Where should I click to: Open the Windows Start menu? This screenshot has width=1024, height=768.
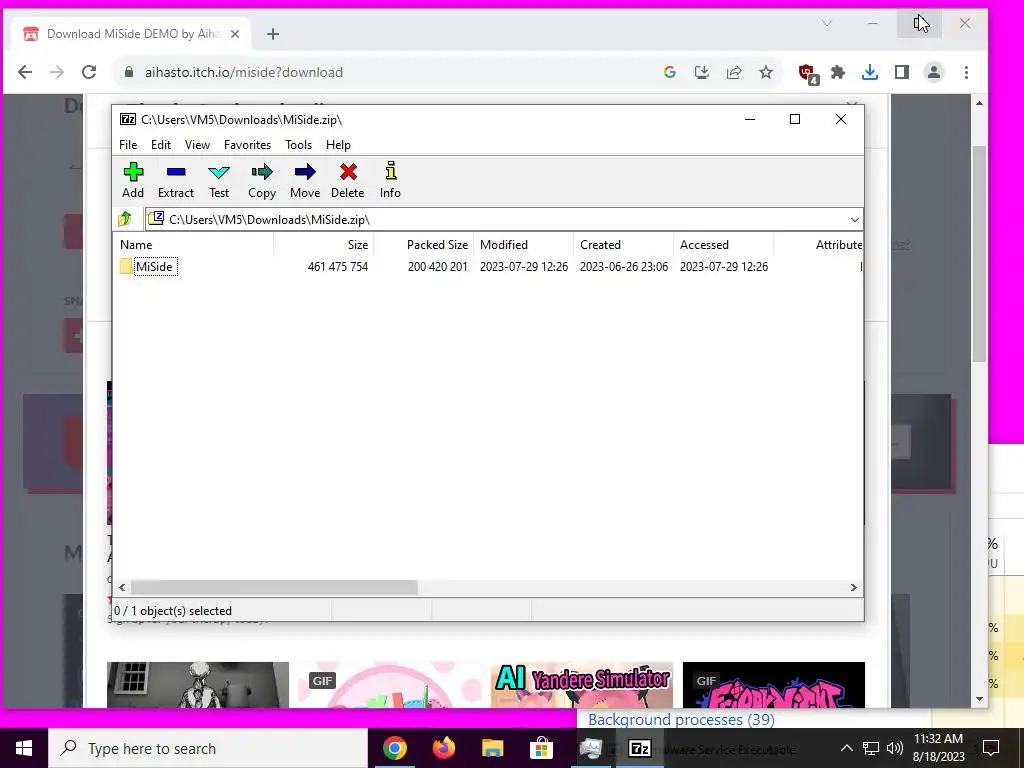[x=24, y=748]
